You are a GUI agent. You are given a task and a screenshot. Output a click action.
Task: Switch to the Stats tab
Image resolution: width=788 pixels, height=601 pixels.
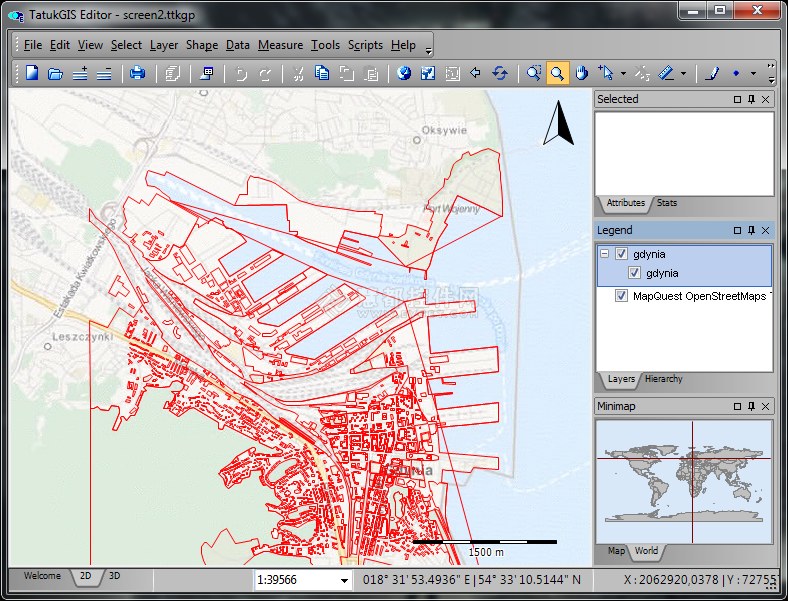(x=666, y=203)
